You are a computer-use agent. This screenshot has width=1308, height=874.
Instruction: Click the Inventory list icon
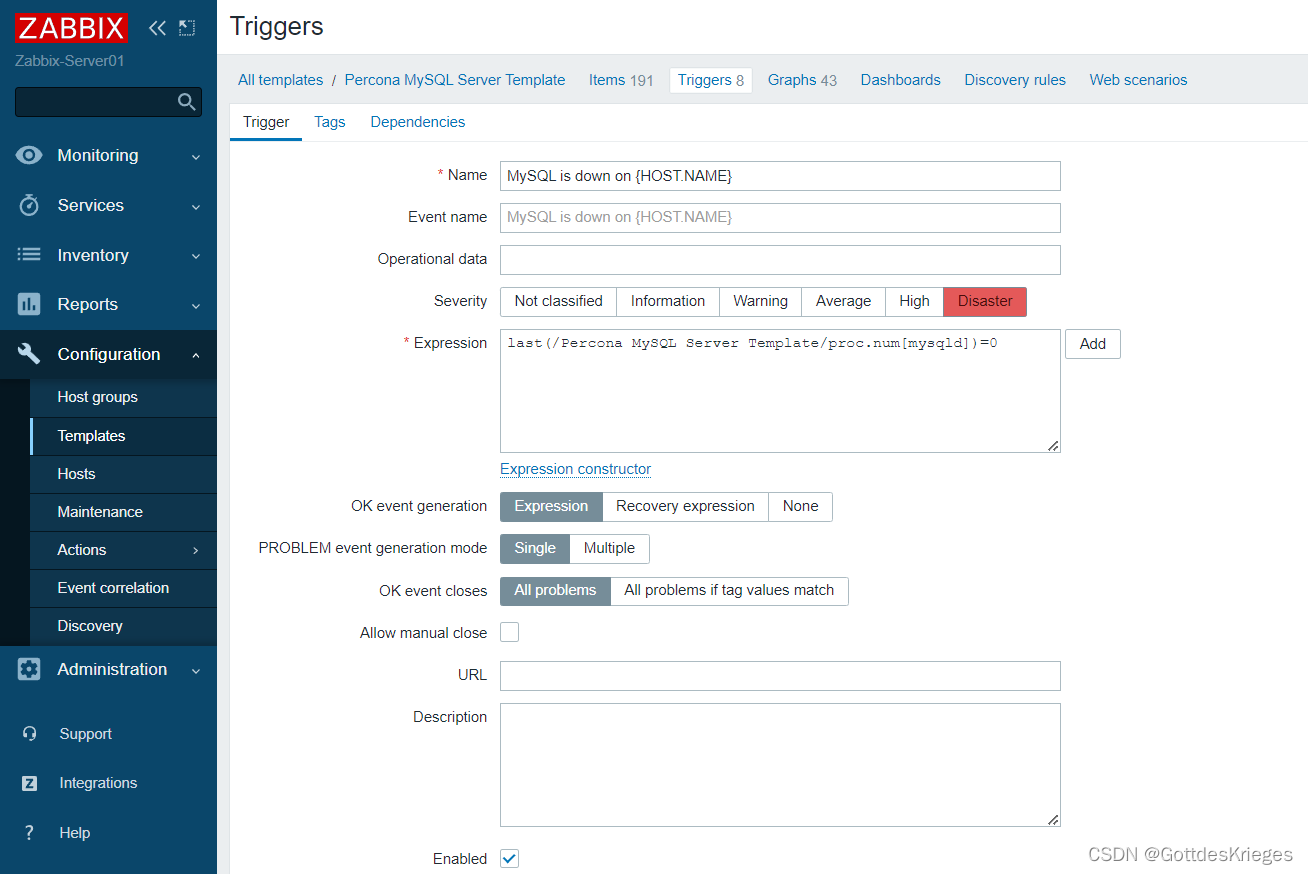[x=29, y=255]
